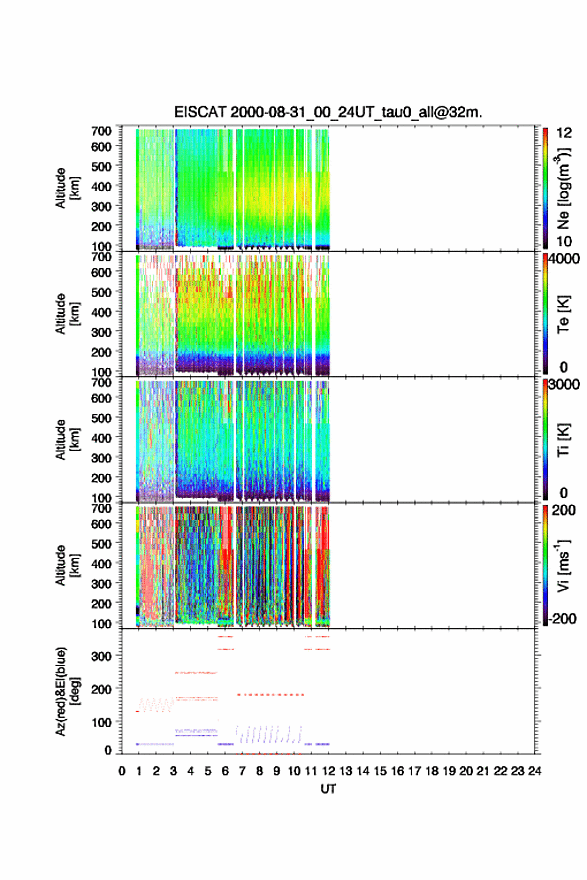Image resolution: width=587 pixels, height=880 pixels.
Task: Click the ion temperature Ti panel
Action: 328,440
